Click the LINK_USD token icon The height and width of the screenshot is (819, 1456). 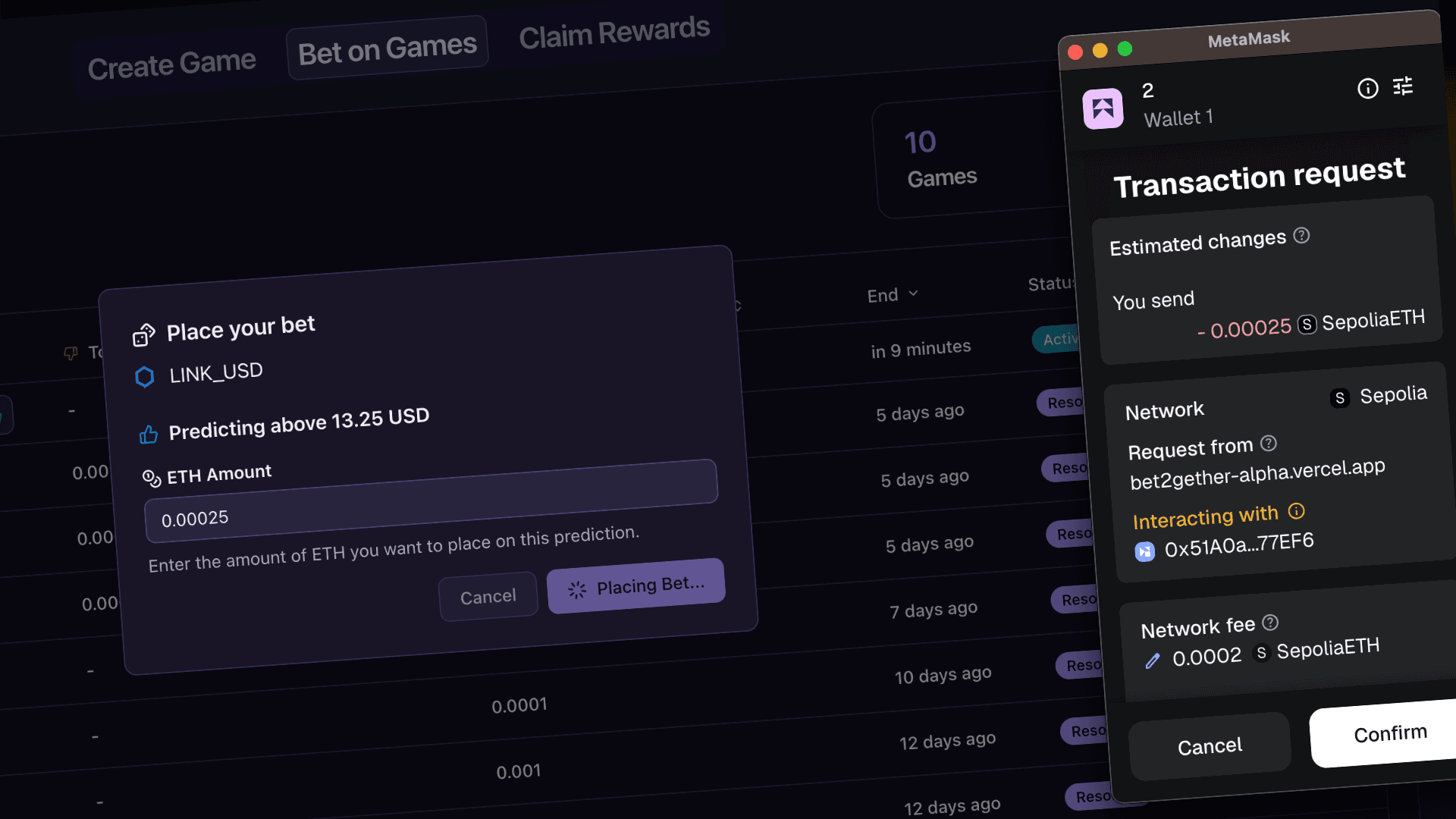(144, 377)
